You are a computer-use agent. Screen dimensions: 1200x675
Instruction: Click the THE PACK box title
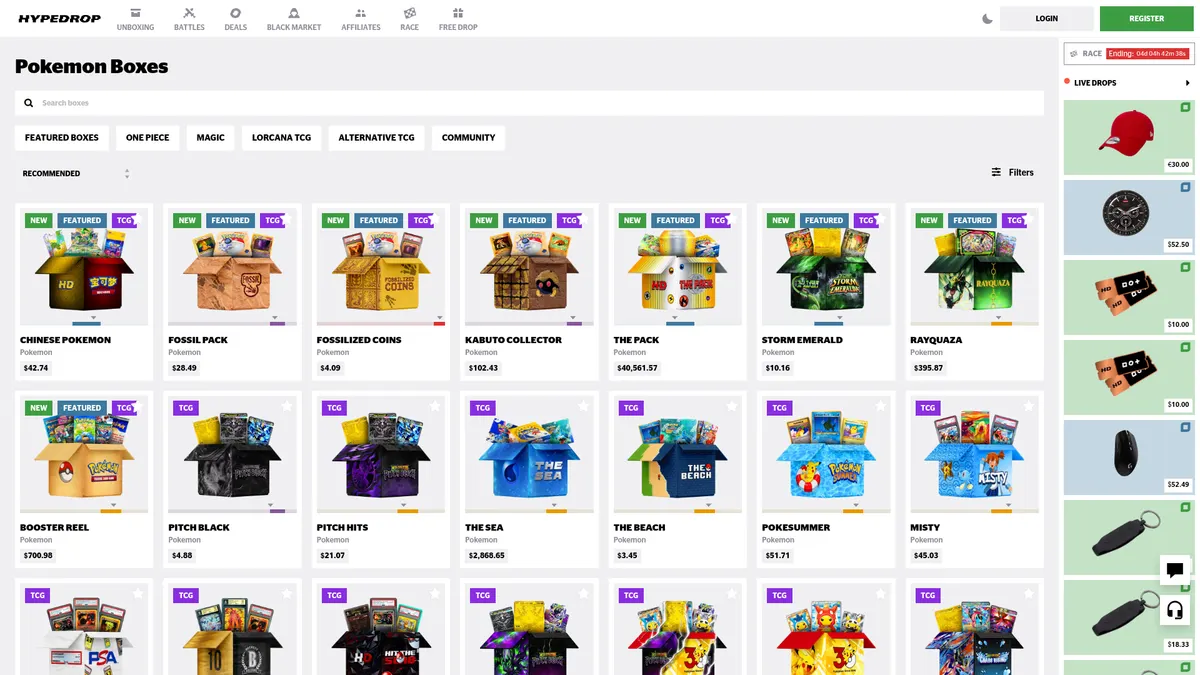(636, 340)
